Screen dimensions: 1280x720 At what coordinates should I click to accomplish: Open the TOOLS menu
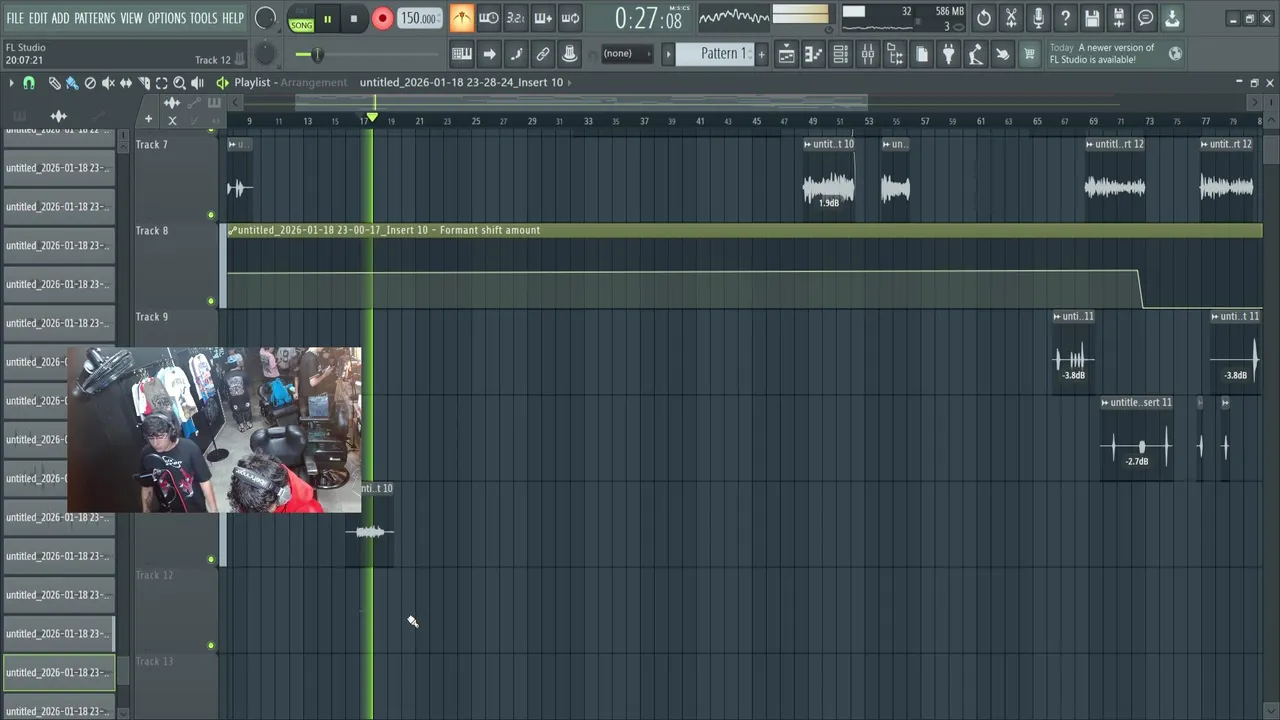pos(204,18)
